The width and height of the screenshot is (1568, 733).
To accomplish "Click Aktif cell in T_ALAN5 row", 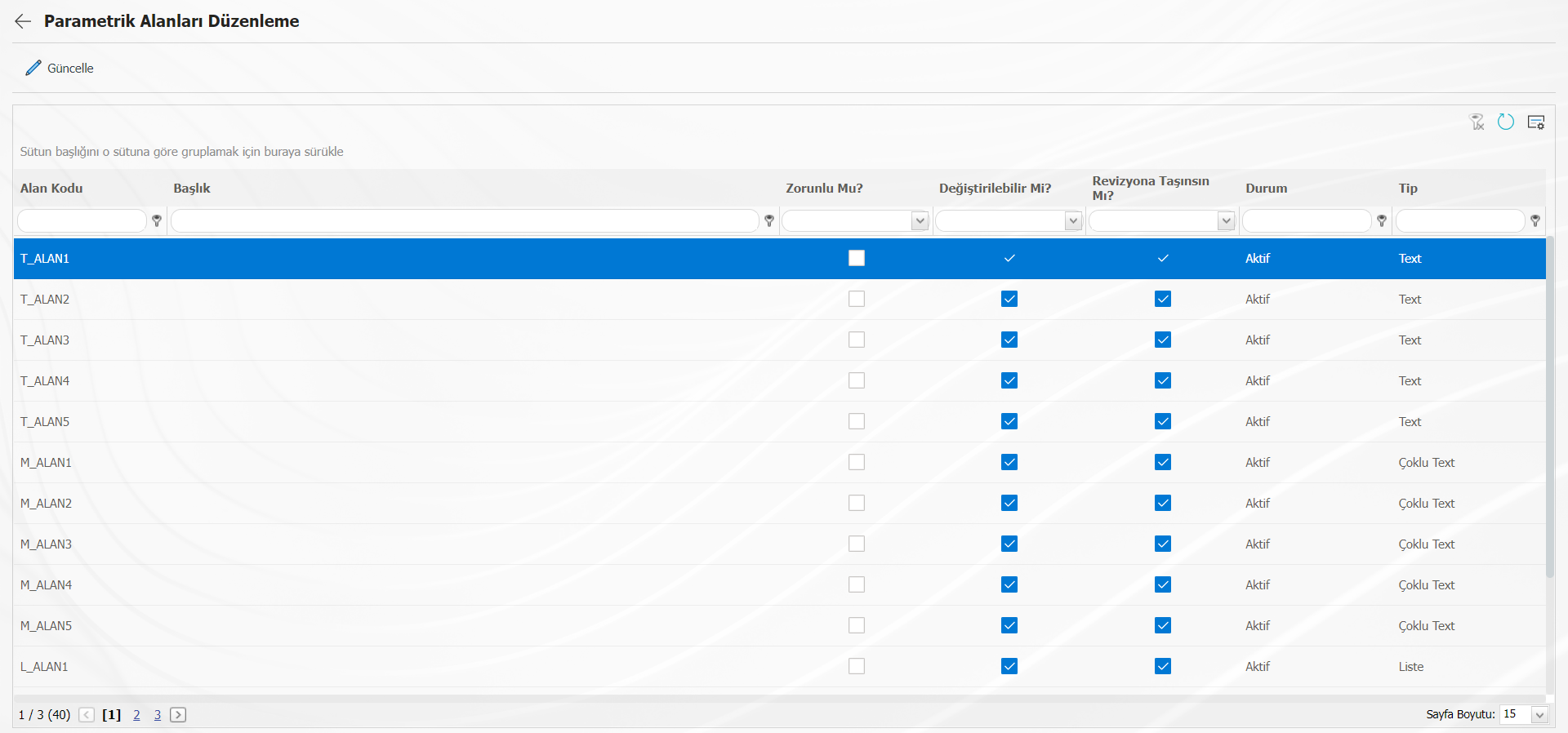I will (1258, 422).
